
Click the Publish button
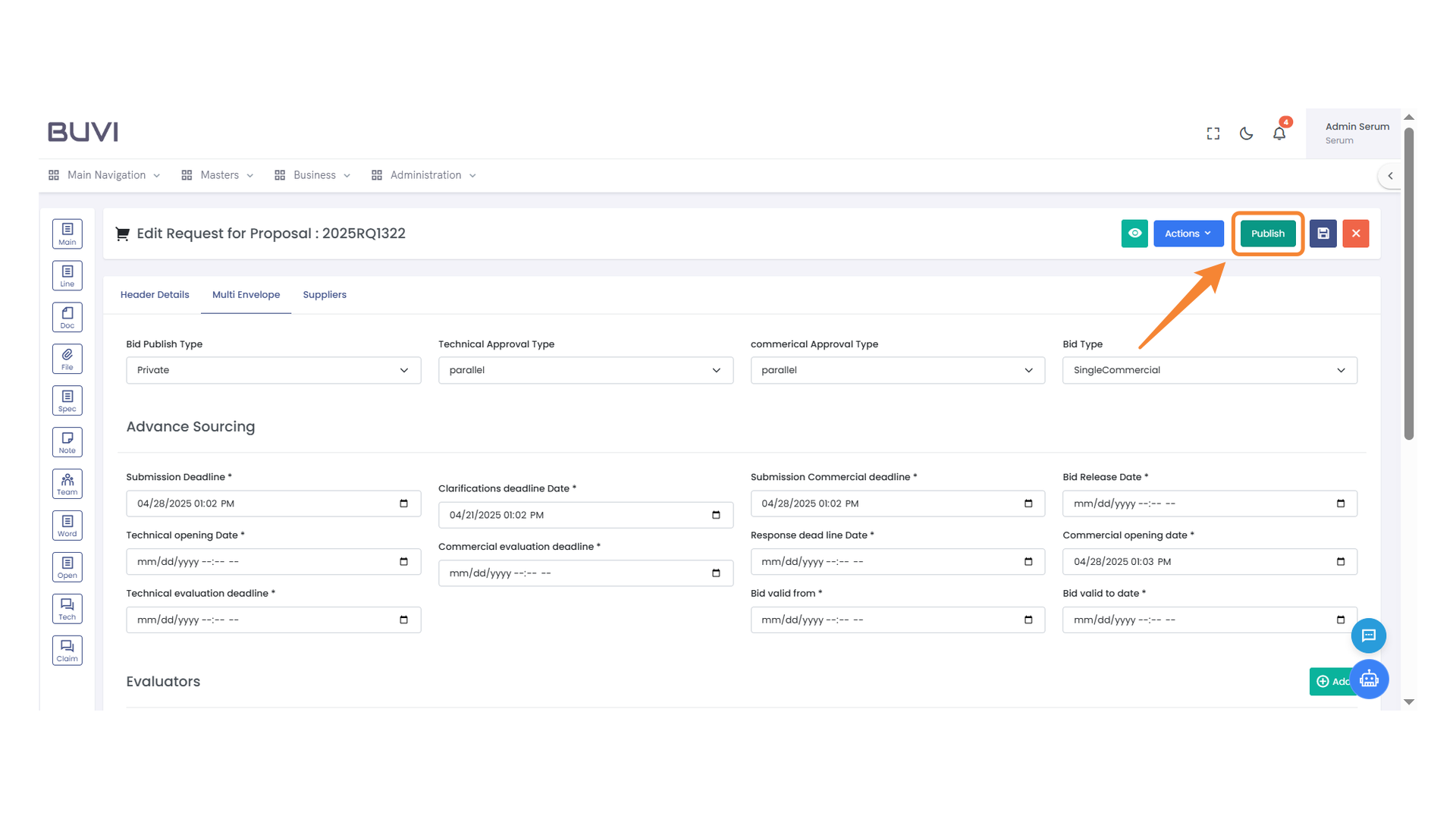coord(1267,234)
